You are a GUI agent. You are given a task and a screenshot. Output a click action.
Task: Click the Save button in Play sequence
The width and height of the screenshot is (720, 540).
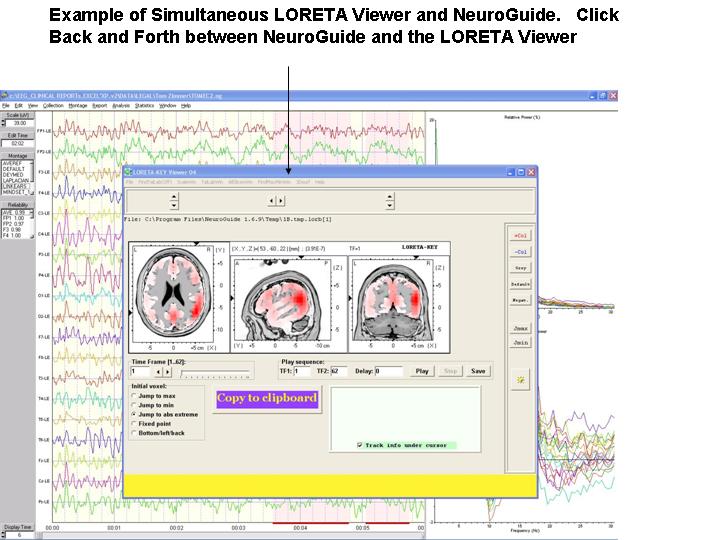pos(478,371)
